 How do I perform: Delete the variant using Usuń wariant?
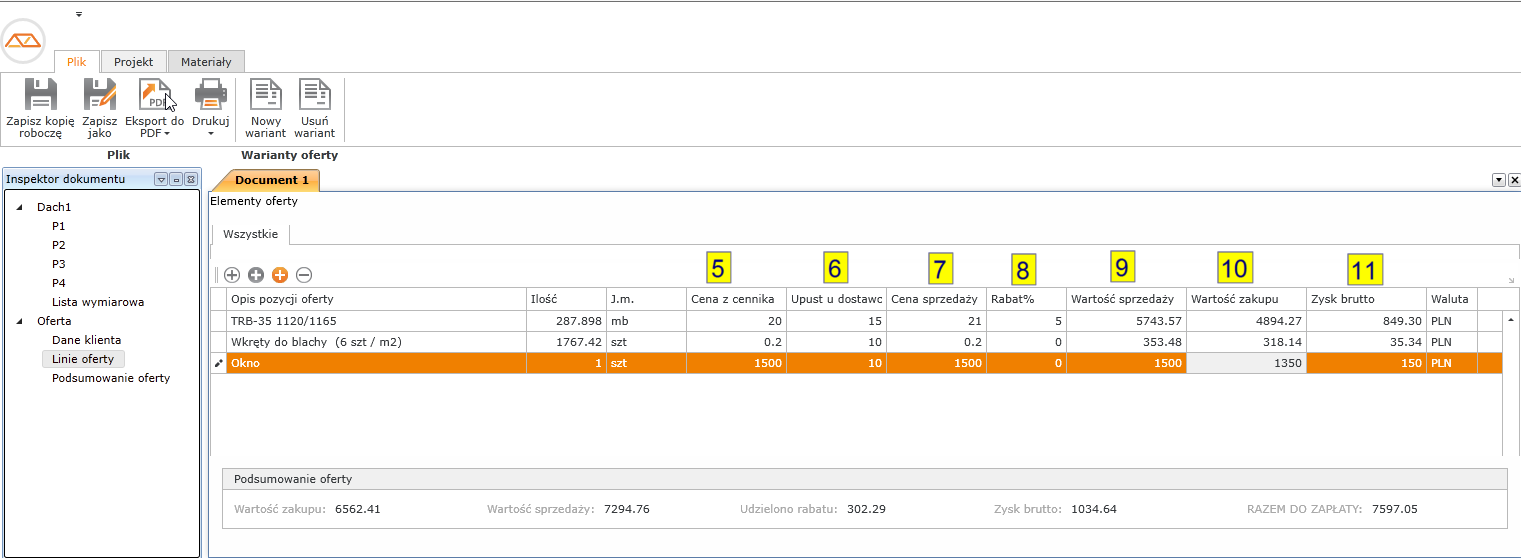click(x=315, y=96)
